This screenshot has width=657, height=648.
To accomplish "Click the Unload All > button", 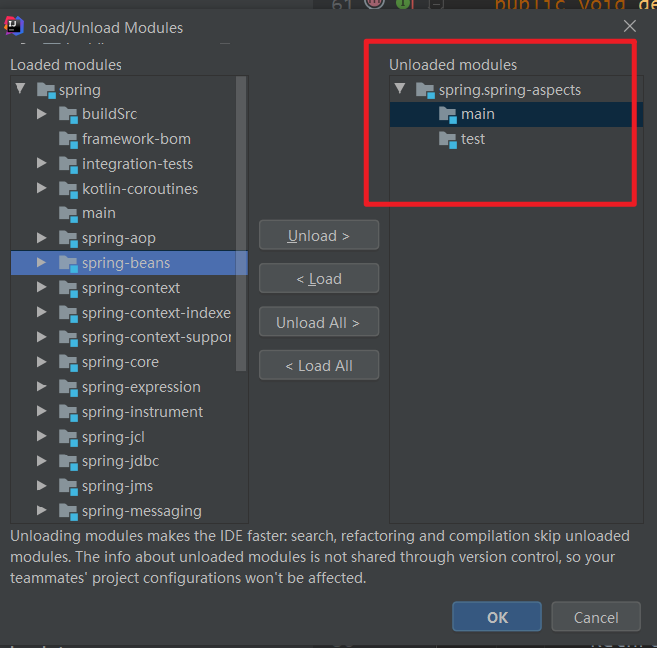I will click(319, 322).
